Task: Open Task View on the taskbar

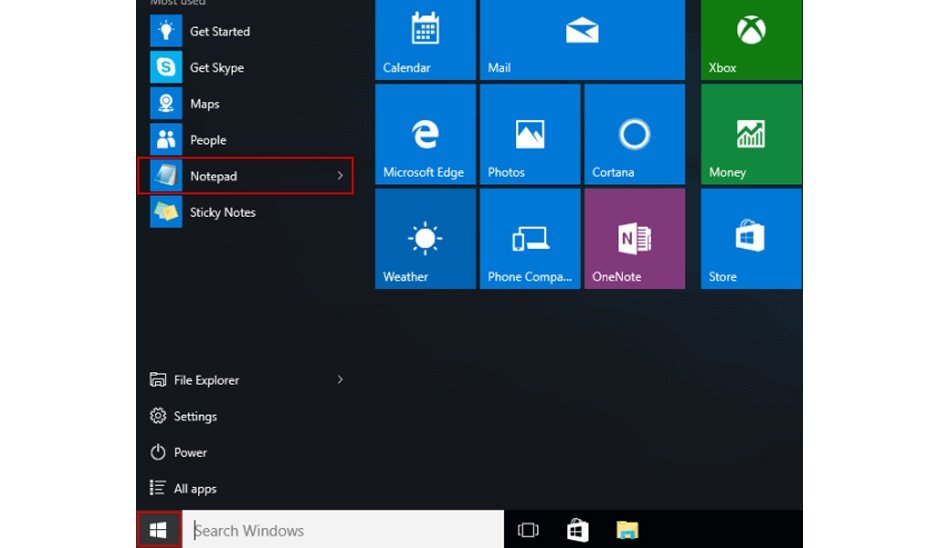Action: tap(528, 530)
